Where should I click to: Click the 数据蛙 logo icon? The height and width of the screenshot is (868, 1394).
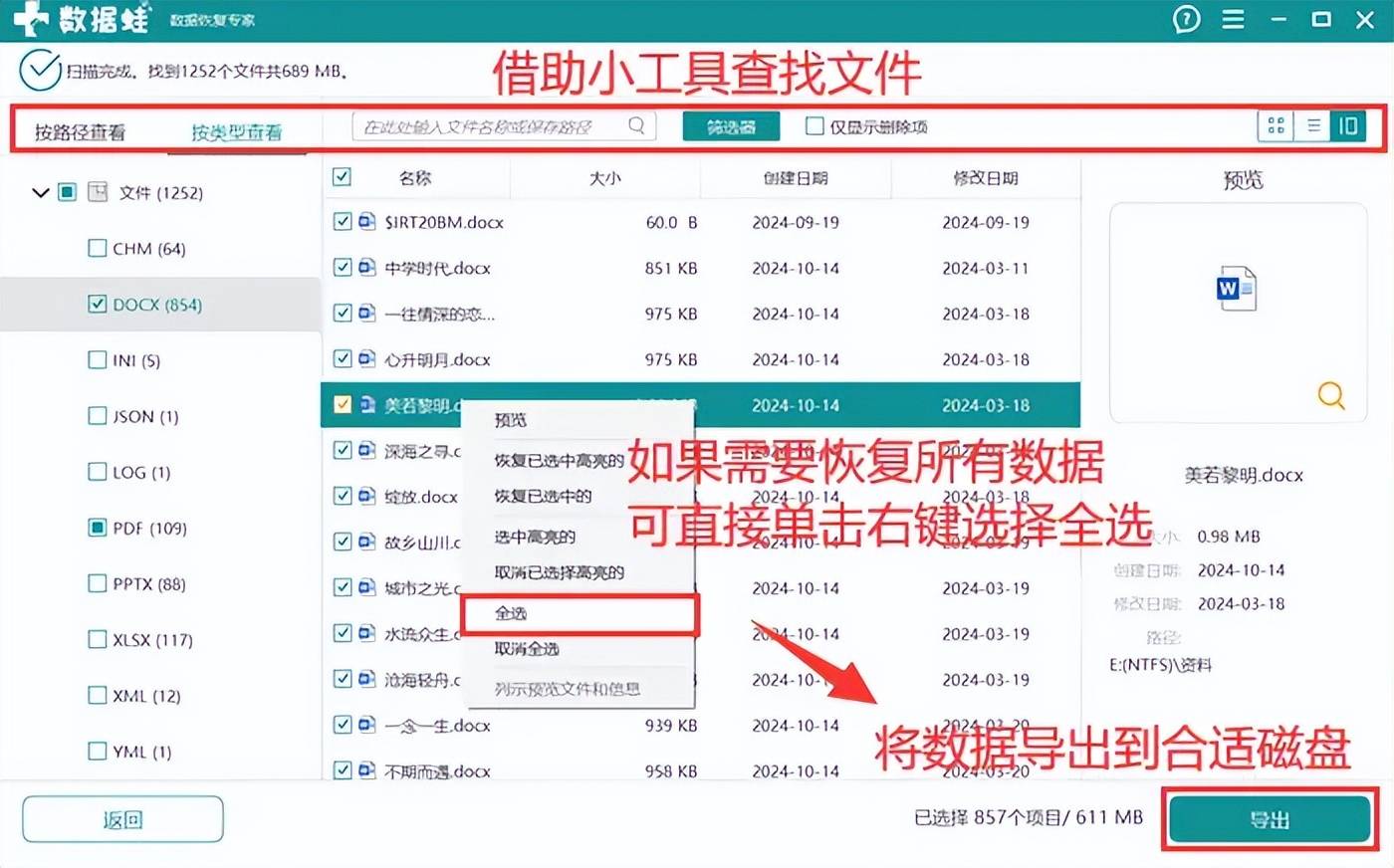pos(30,19)
